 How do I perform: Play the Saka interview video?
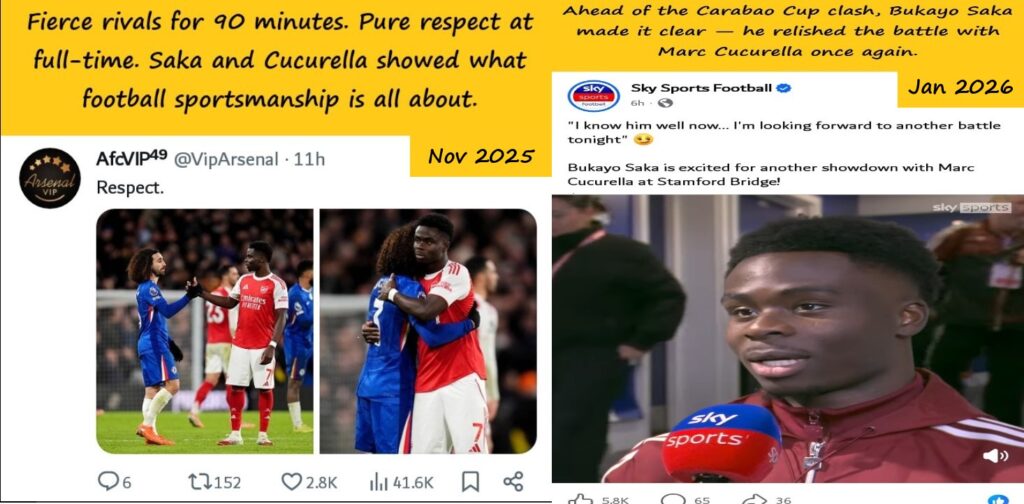point(788,338)
